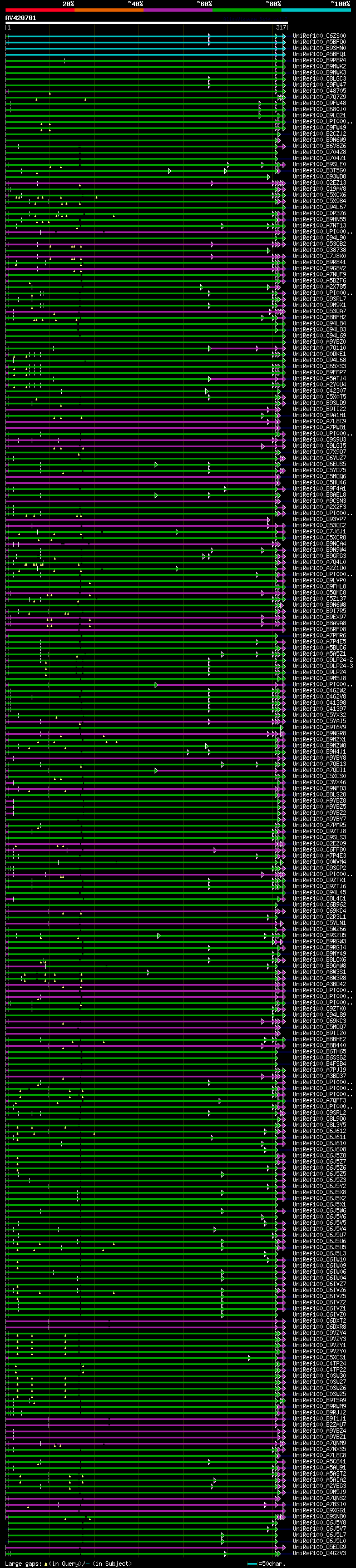Image resolution: width=356 pixels, height=1568 pixels.
Task: Click the UniRef100_B6V8Z6 entry
Action: 319,146
